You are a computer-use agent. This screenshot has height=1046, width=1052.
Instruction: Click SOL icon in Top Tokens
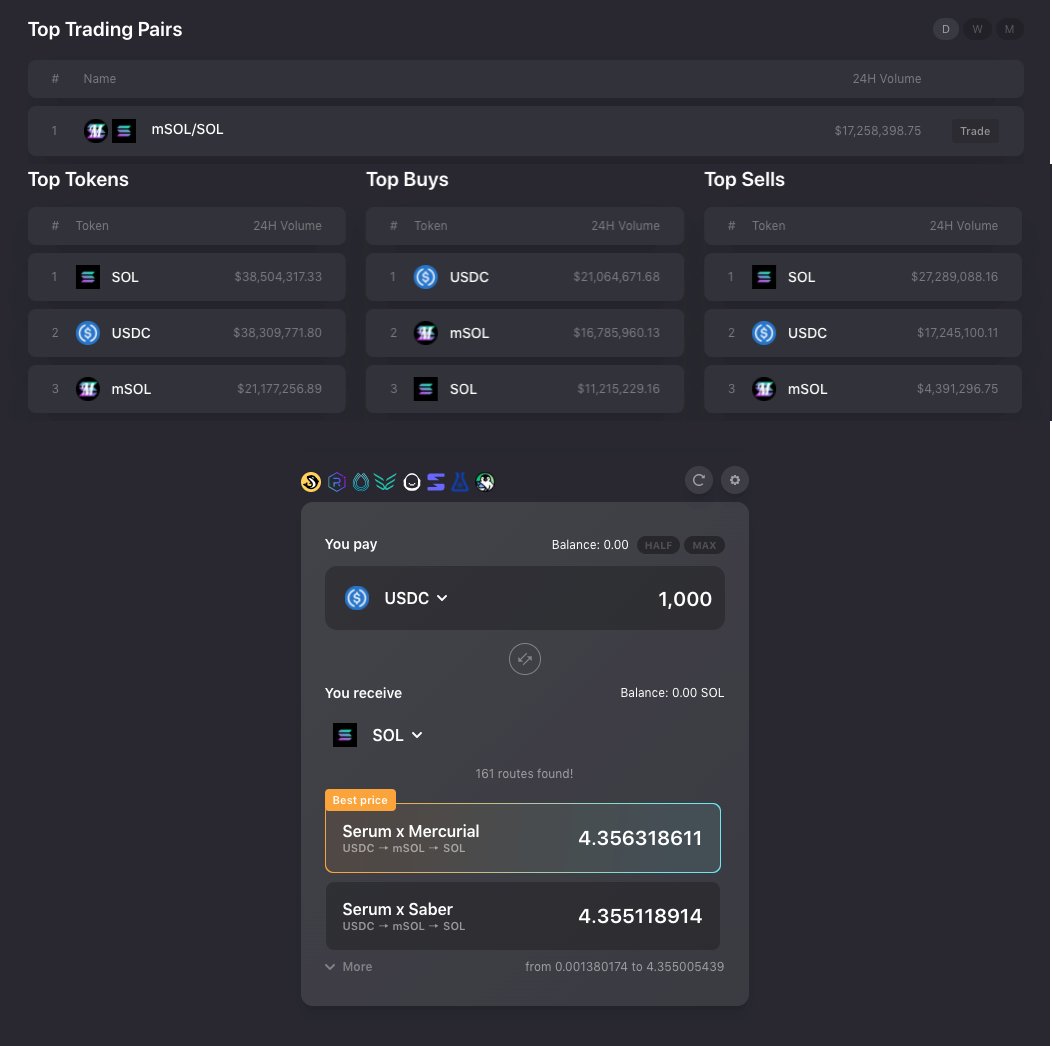click(88, 276)
